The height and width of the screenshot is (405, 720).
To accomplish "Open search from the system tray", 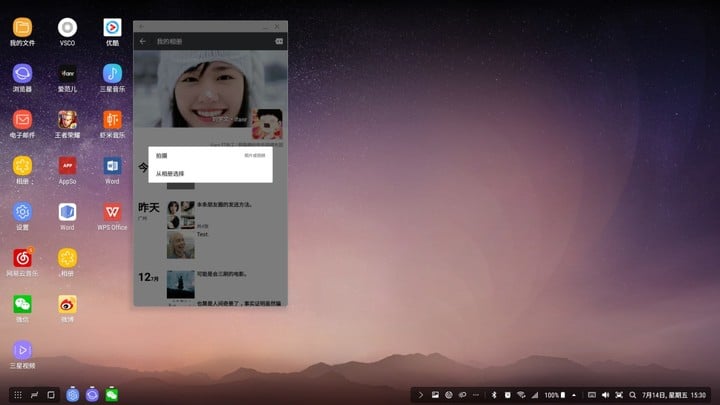I will click(x=632, y=395).
